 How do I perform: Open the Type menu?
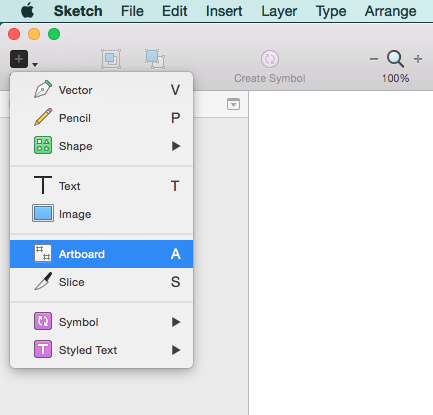(331, 12)
